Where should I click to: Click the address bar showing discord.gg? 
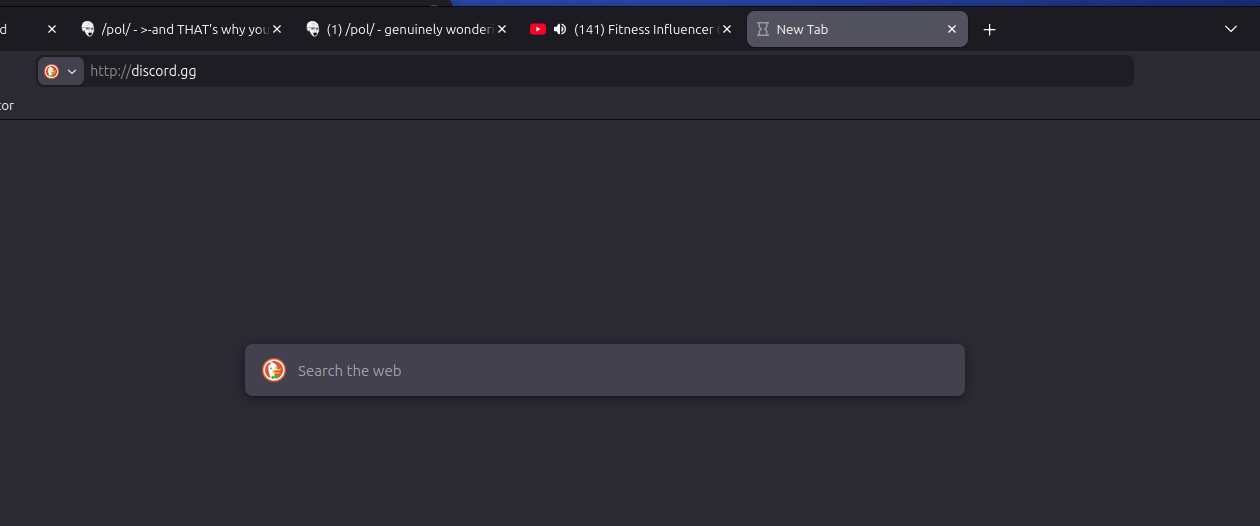[x=600, y=71]
